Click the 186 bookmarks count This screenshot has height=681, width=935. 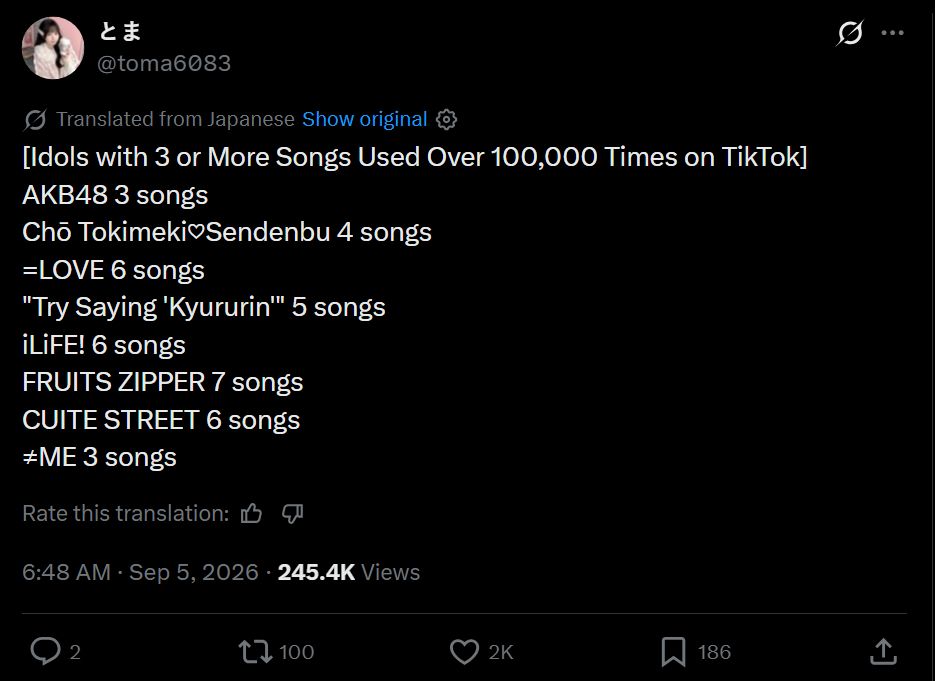[x=714, y=652]
